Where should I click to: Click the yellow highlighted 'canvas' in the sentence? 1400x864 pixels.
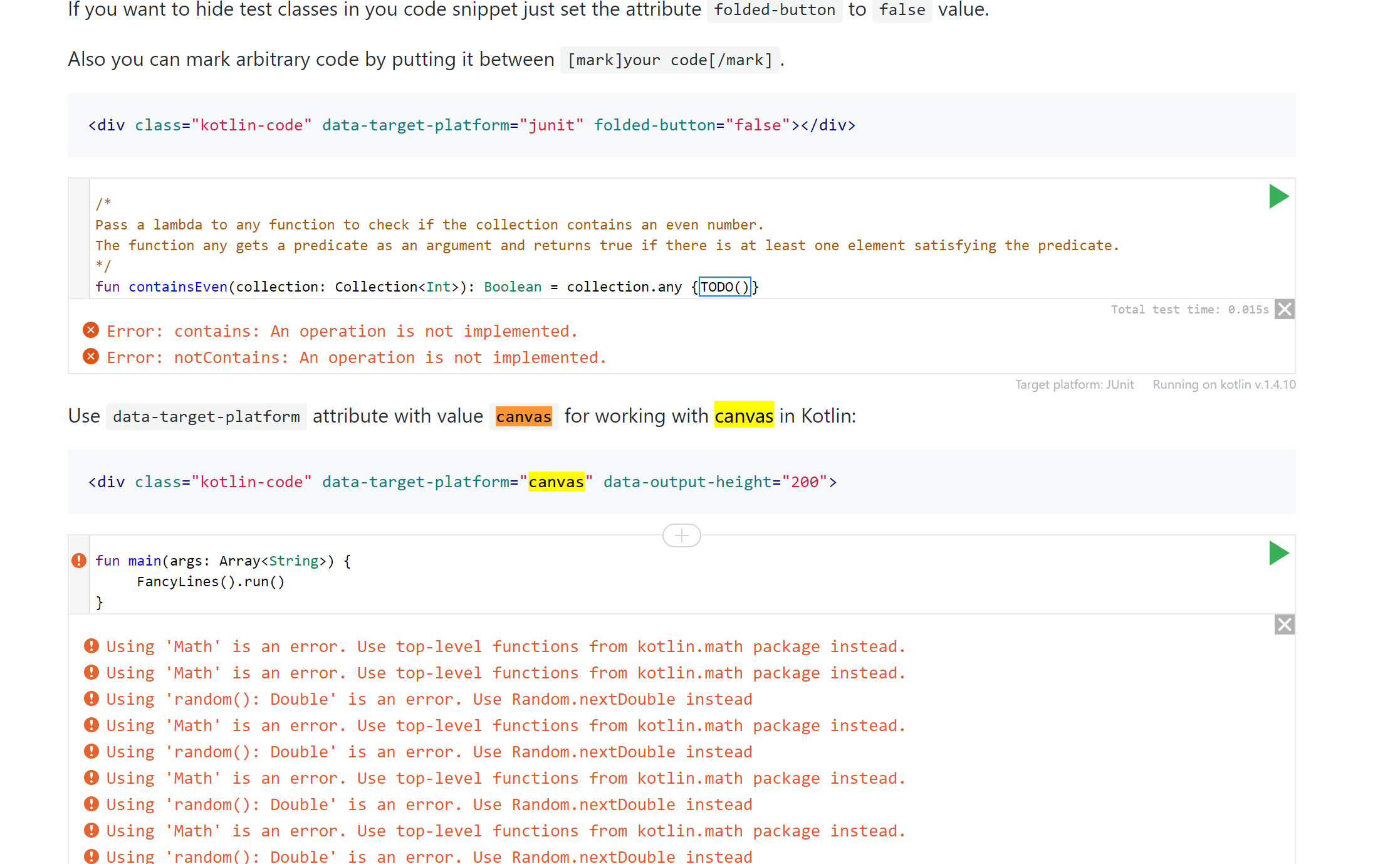(x=744, y=416)
